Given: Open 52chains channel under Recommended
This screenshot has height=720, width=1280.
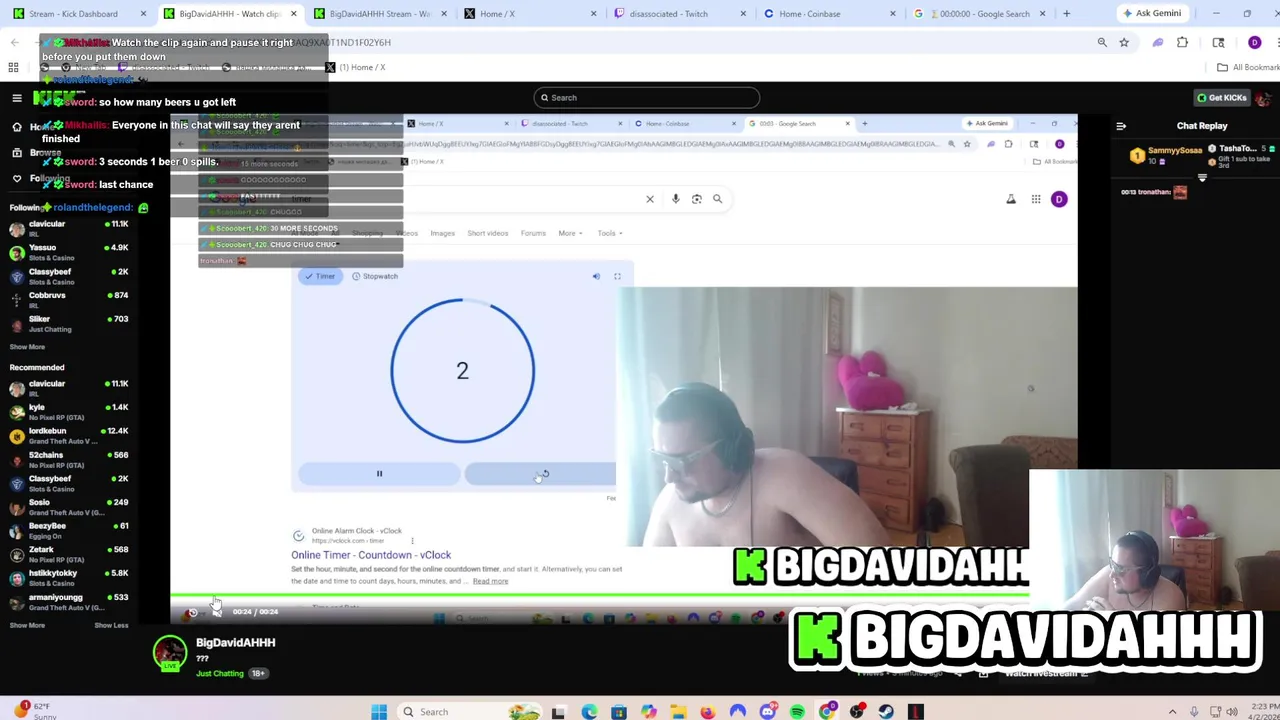Looking at the screenshot, I should coord(69,460).
